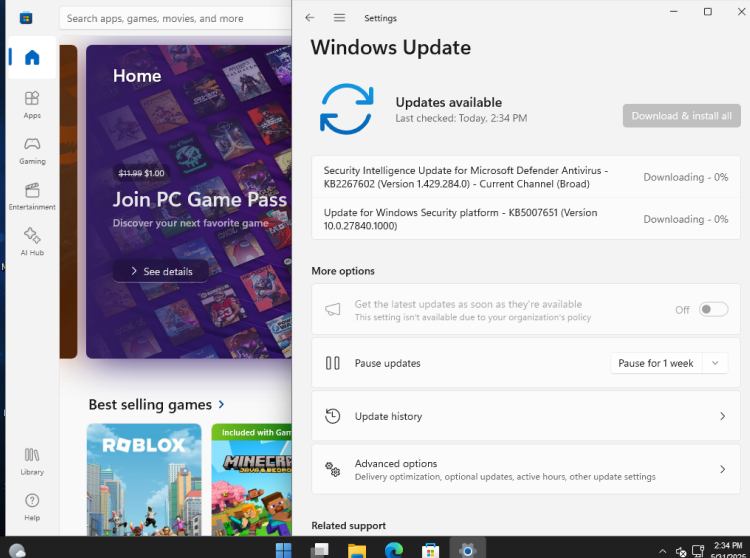Click the Windows Start button on the taskbar
This screenshot has height=558, width=750.
pyautogui.click(x=284, y=550)
